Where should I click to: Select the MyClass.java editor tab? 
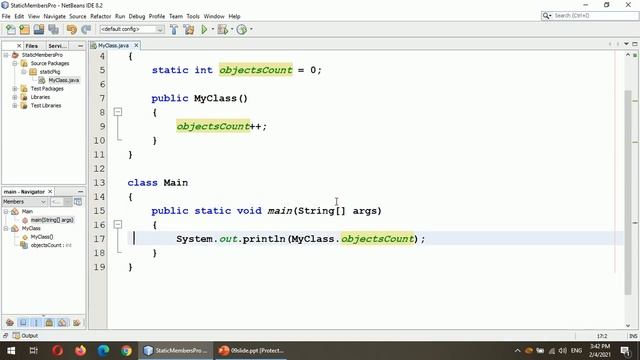[x=113, y=45]
